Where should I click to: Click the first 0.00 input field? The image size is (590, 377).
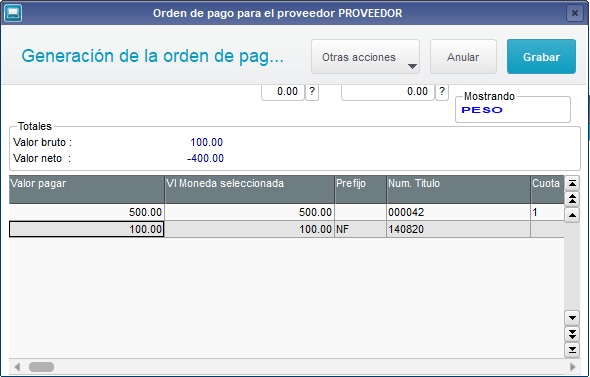(x=283, y=92)
